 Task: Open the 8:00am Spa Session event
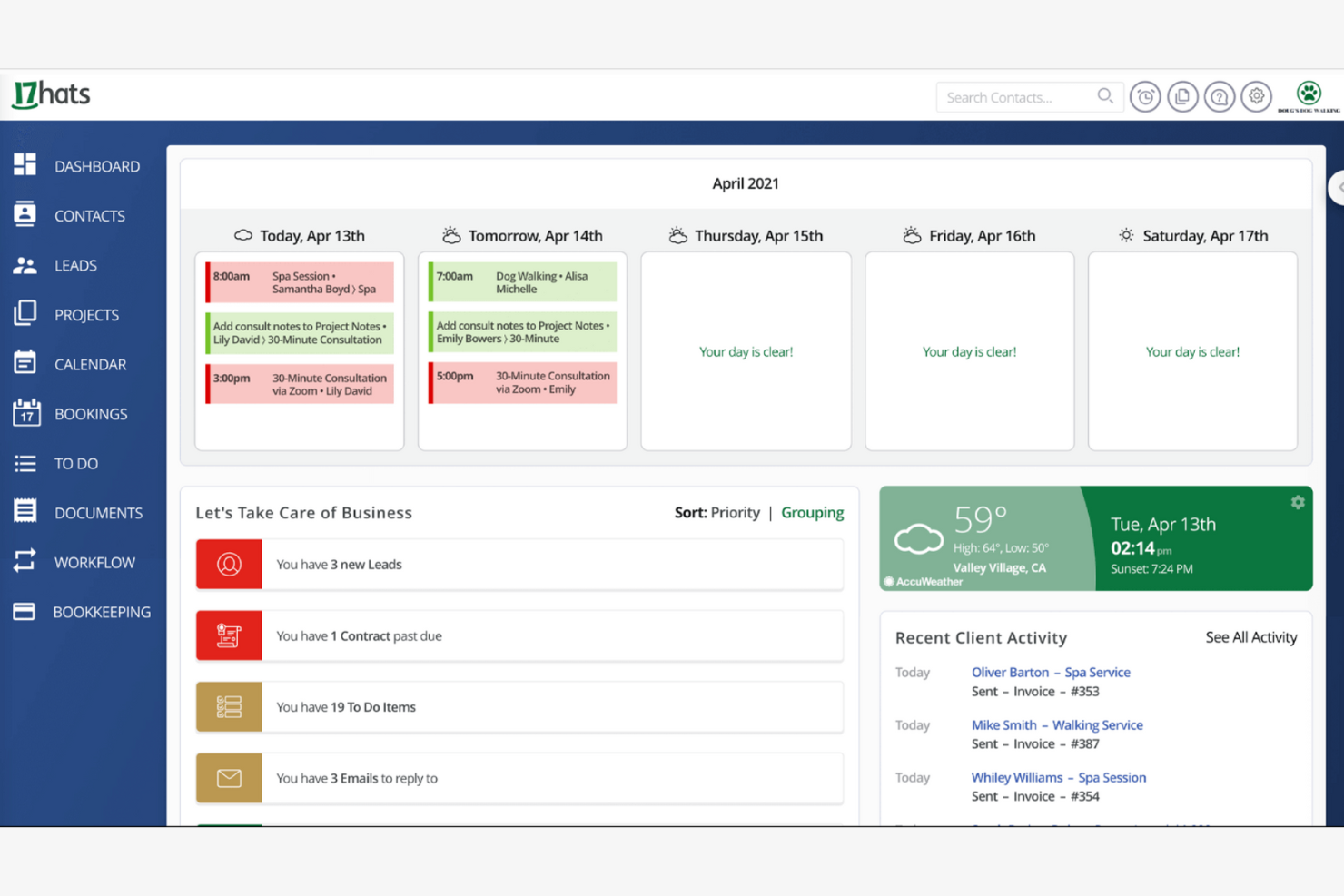point(300,283)
